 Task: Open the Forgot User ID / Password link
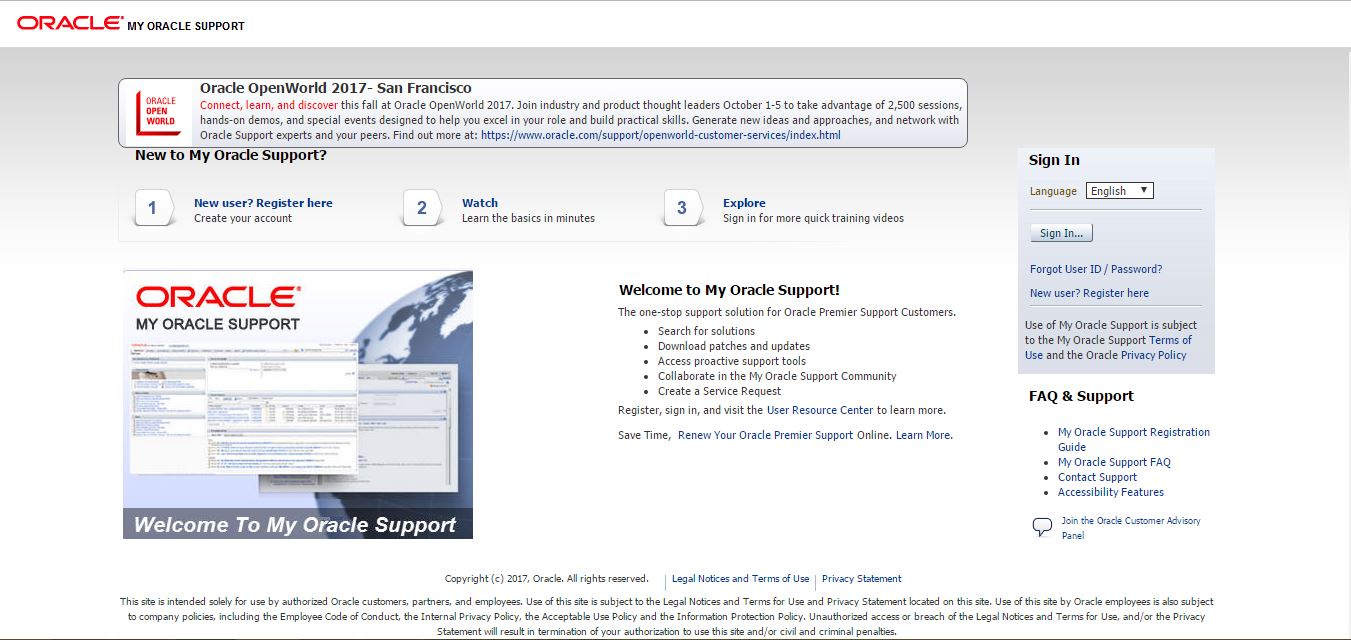1095,268
